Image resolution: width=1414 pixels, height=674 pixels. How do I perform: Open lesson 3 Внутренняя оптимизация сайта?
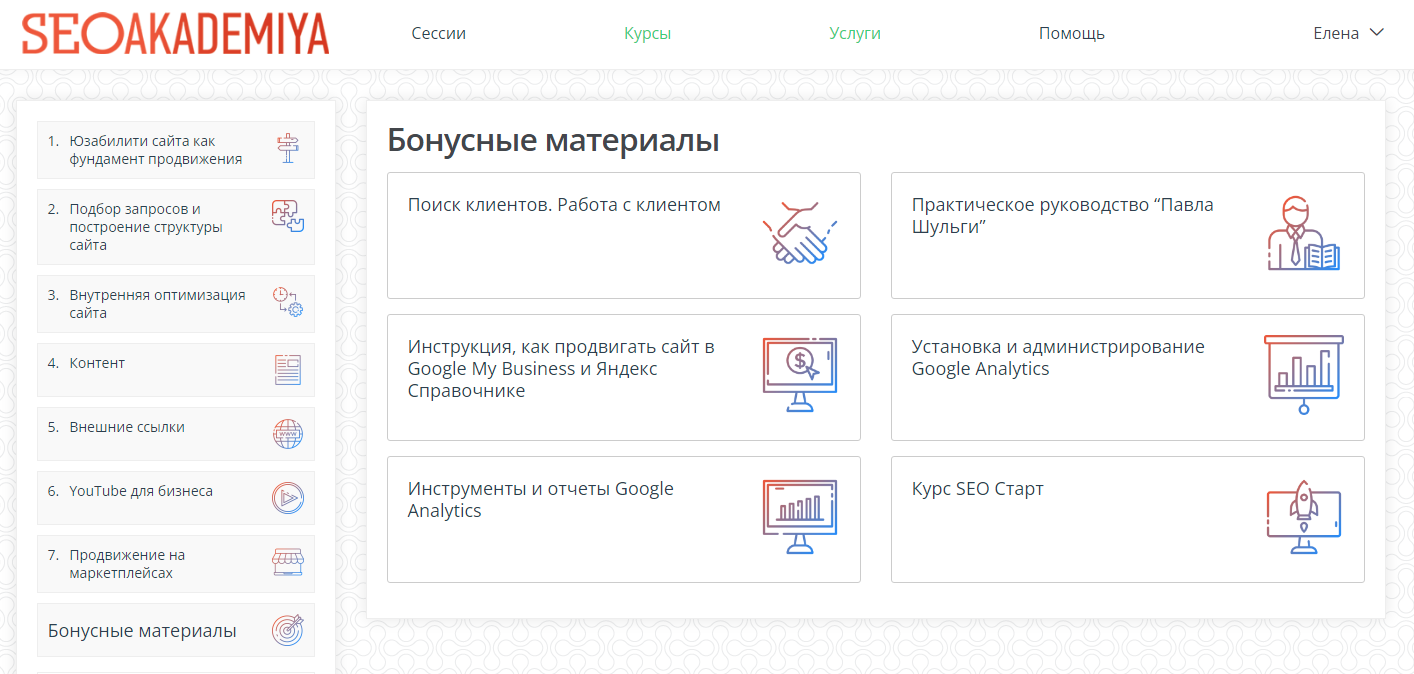176,304
